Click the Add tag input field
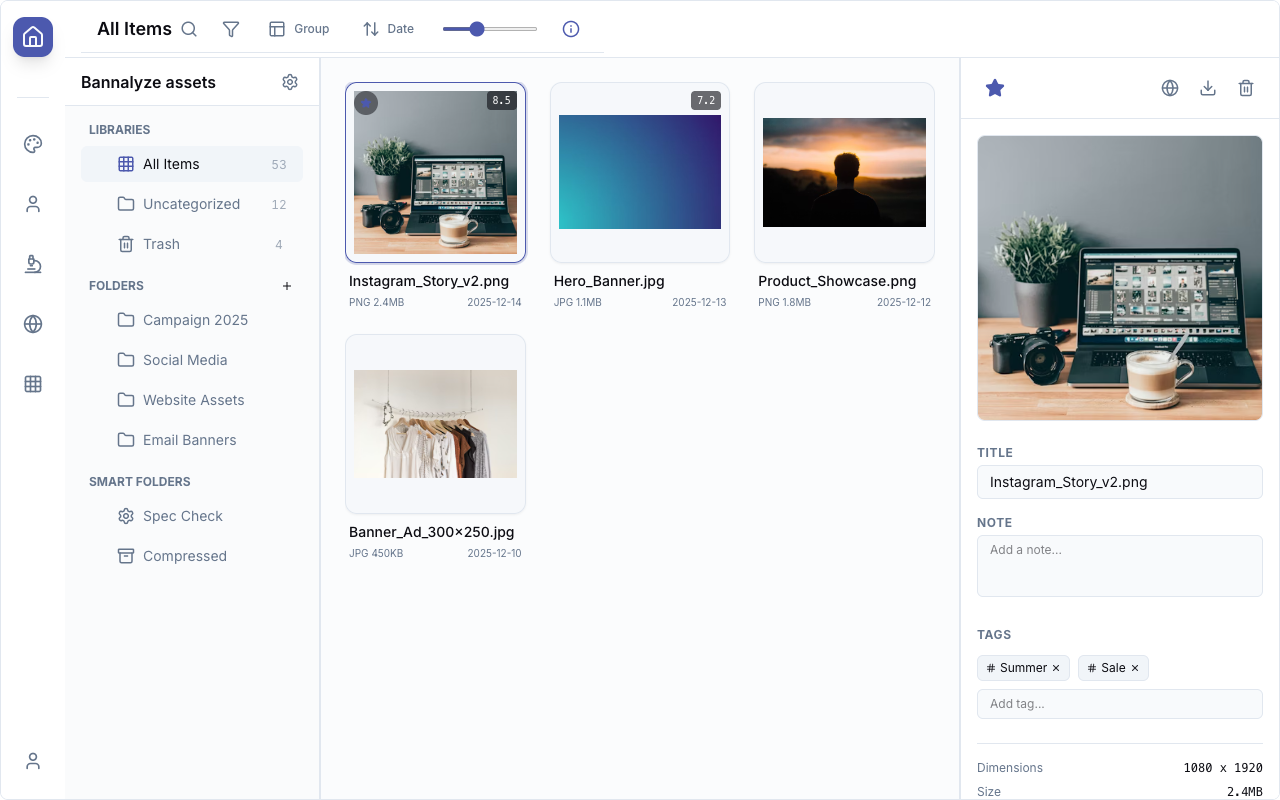Viewport: 1280px width, 800px height. click(1120, 704)
